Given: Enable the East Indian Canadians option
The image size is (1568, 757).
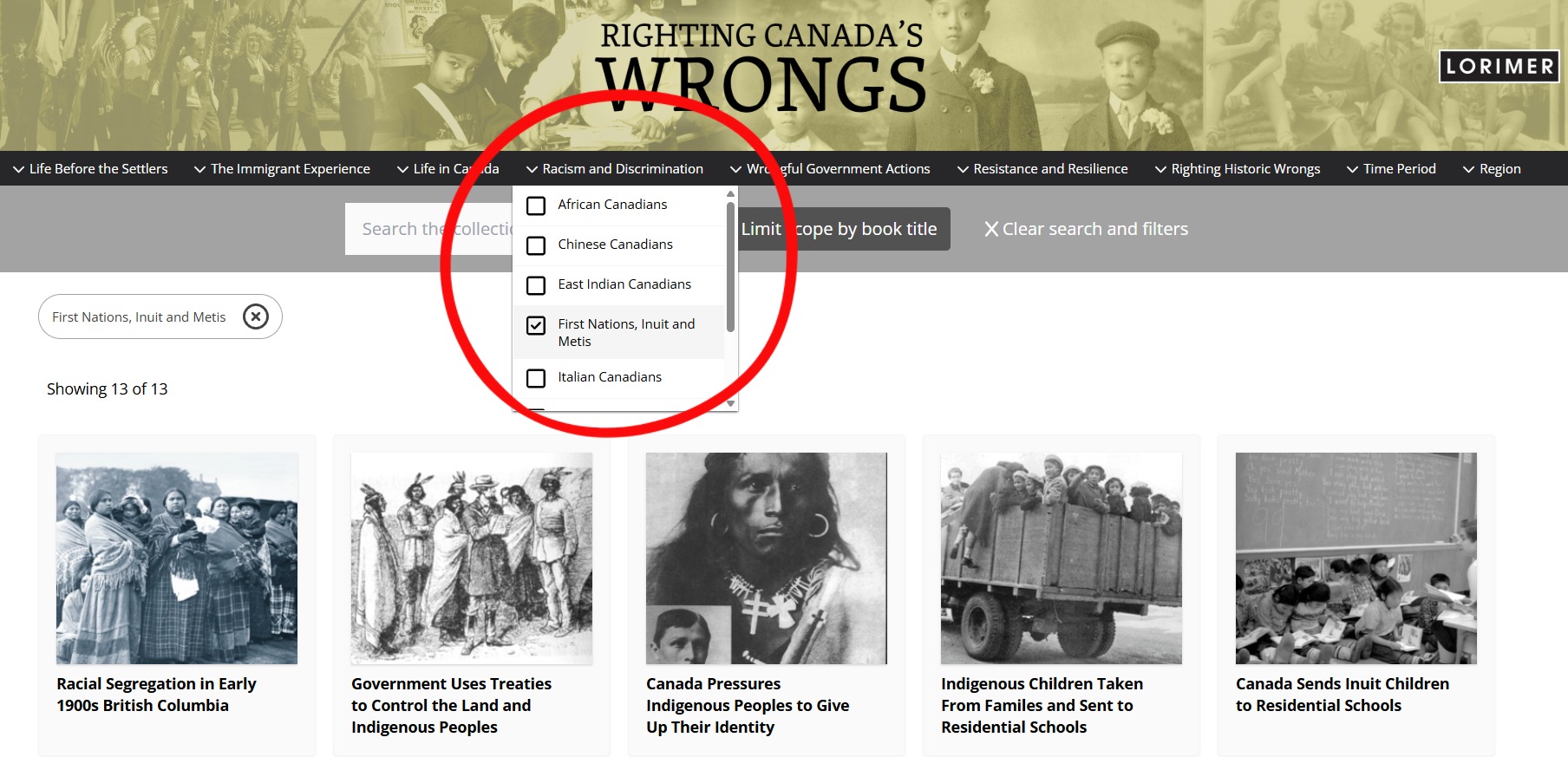Looking at the screenshot, I should tap(536, 285).
